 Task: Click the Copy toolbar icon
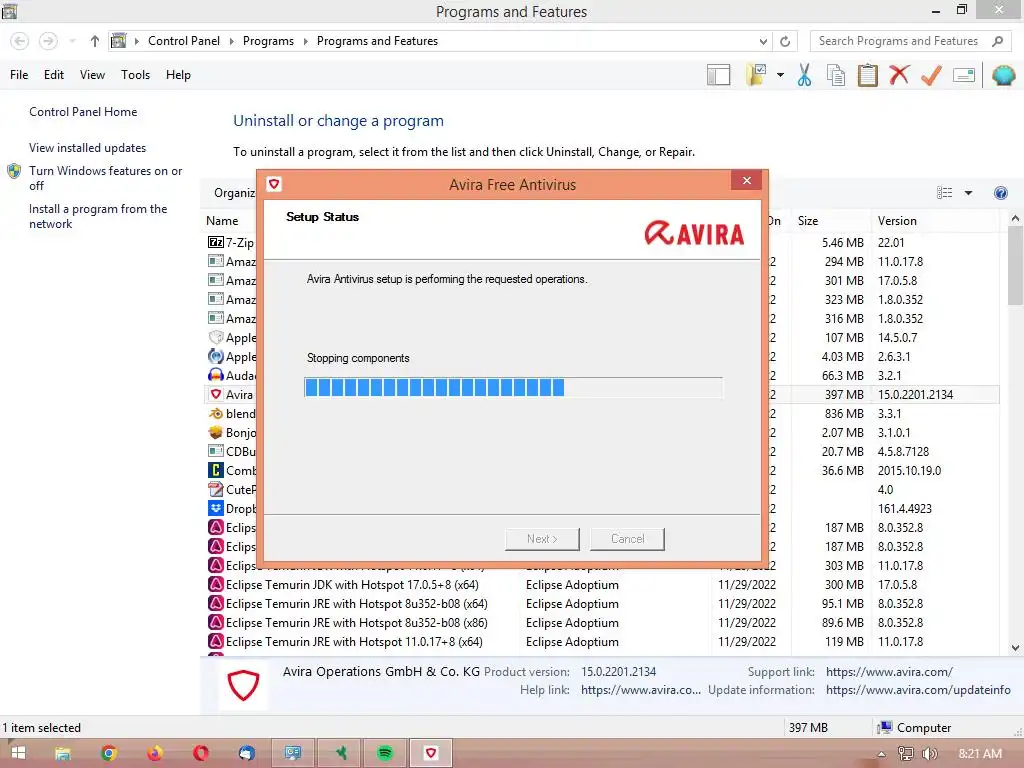836,75
